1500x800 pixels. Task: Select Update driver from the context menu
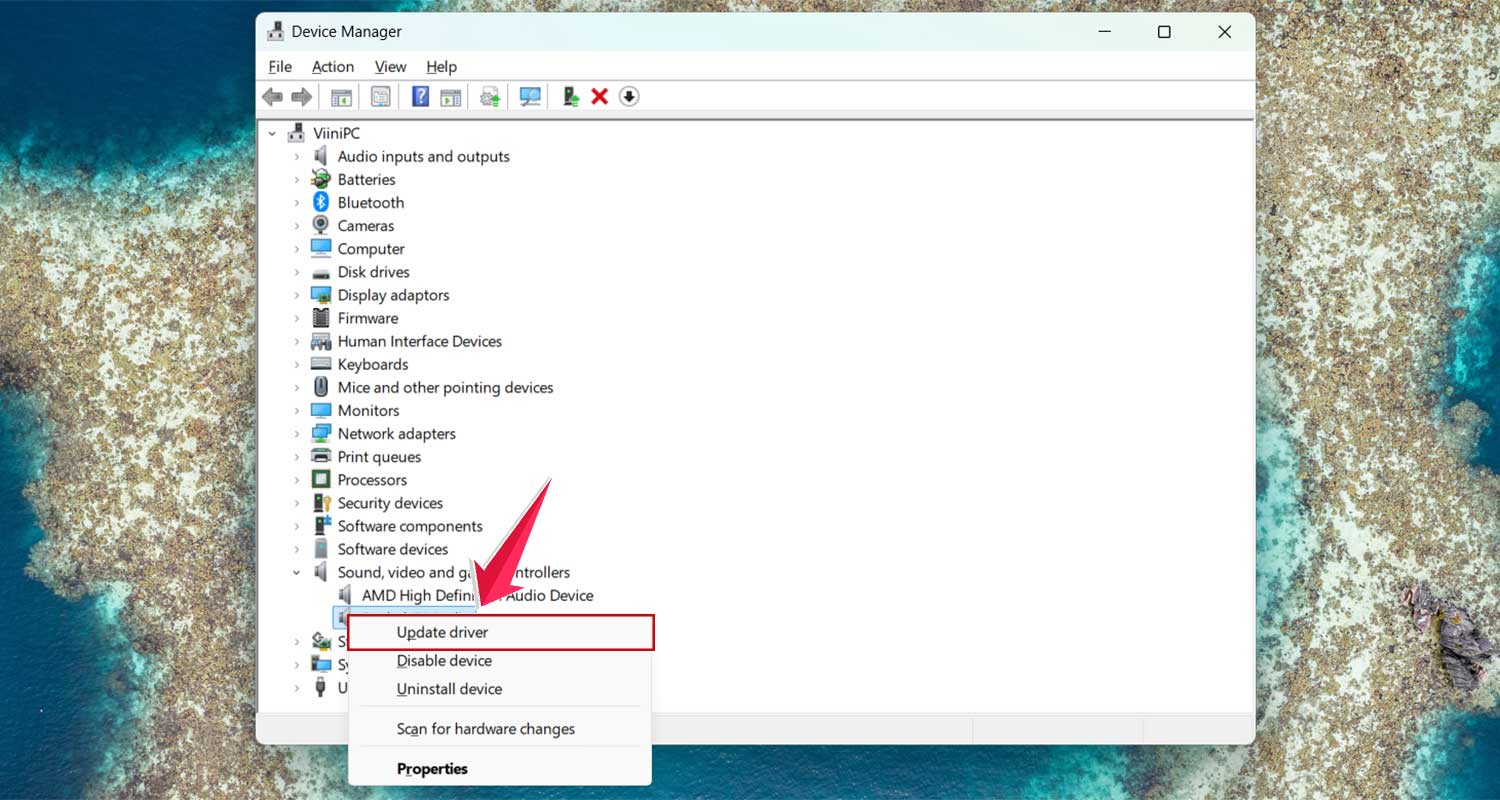[442, 632]
